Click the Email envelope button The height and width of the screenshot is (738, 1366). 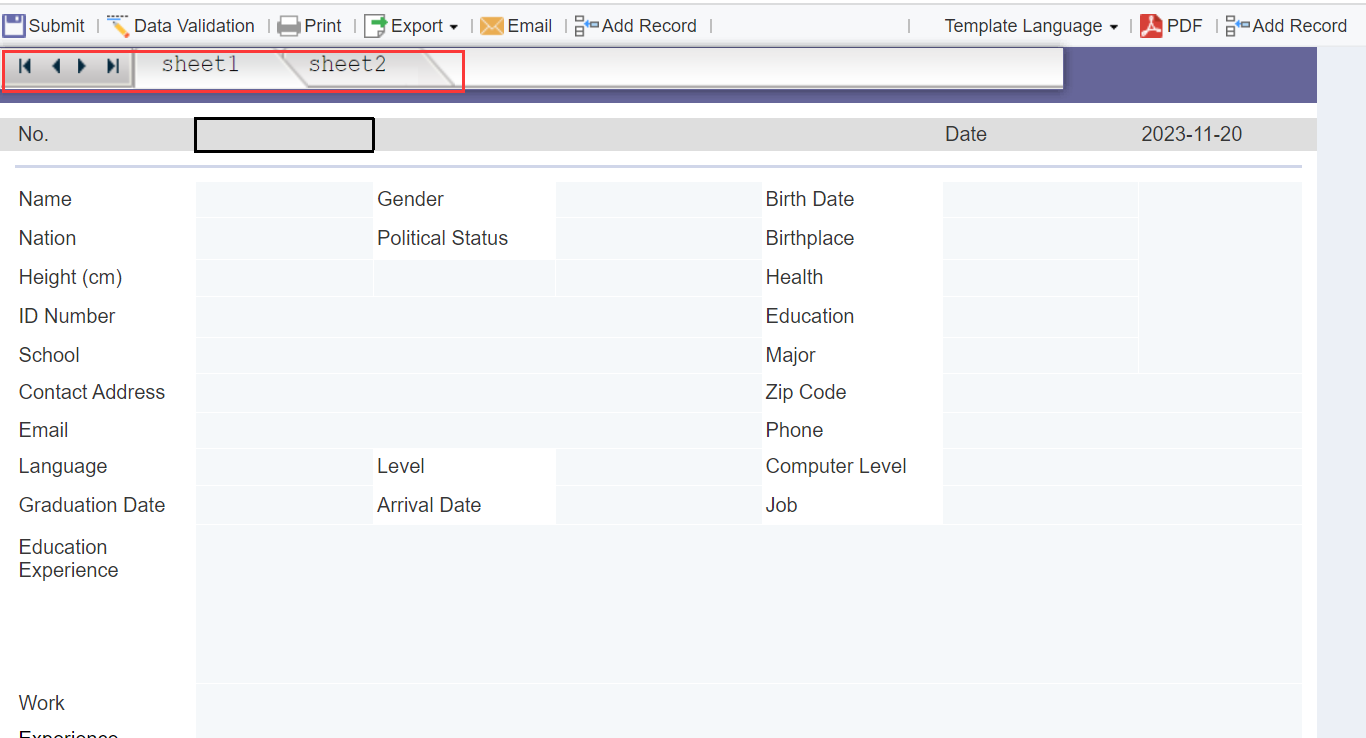(516, 26)
